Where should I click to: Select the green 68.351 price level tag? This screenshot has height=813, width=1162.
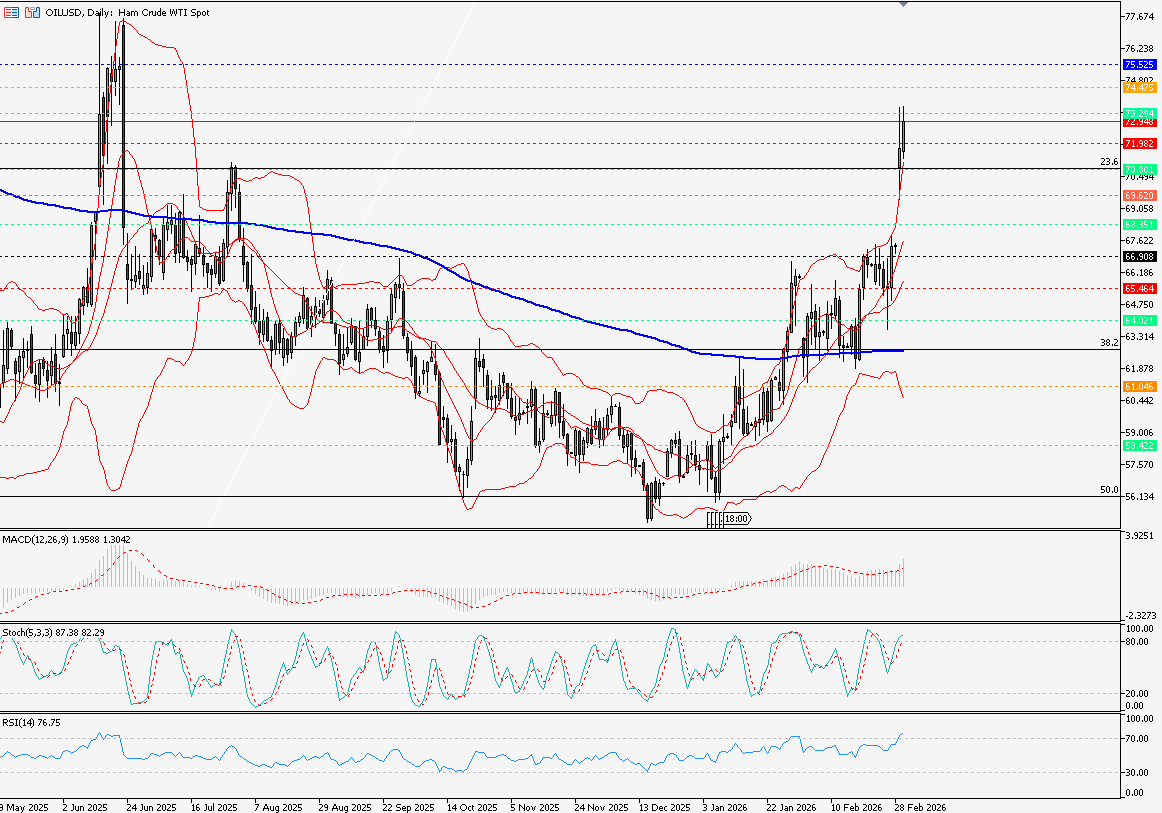tap(1140, 224)
